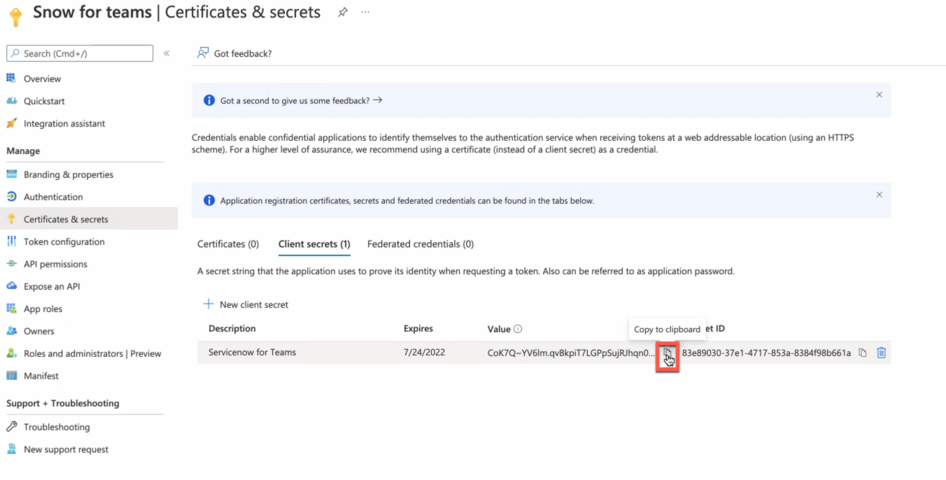Click Secret ID 83e89030-37e1-4717-853a-8384f98b661a
Image resolution: width=946 pixels, height=480 pixels.
pyautogui.click(x=766, y=353)
